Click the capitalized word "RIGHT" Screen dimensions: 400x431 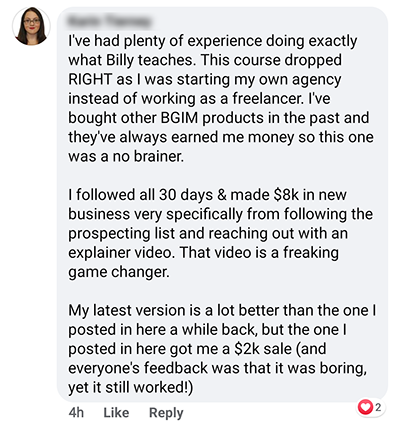click(90, 79)
